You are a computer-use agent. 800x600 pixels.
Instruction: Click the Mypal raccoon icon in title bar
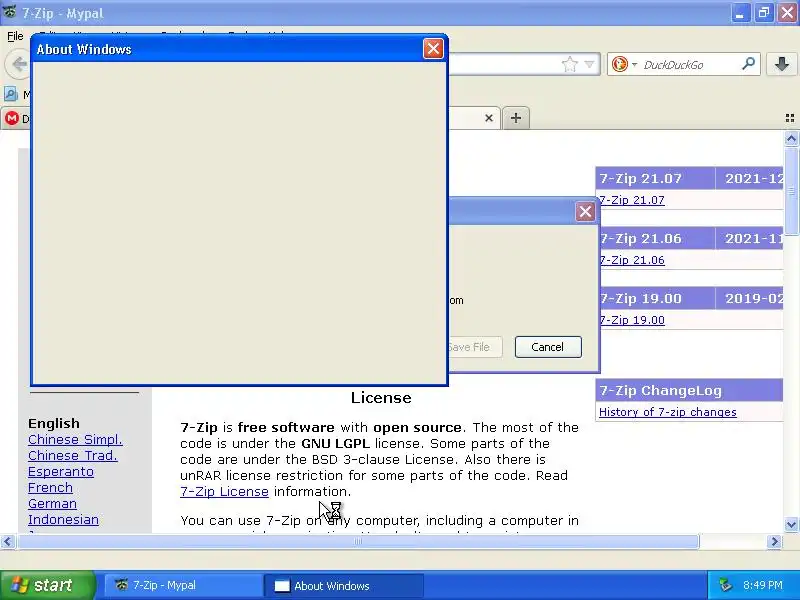pyautogui.click(x=10, y=11)
